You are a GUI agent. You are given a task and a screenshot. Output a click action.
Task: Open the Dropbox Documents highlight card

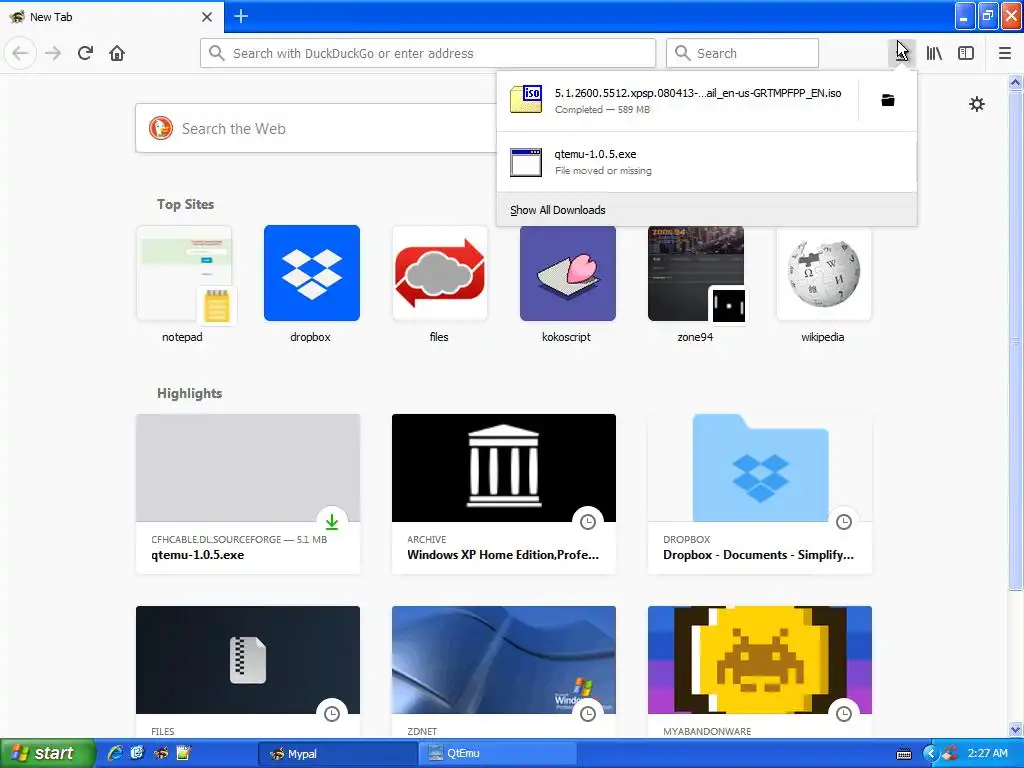(x=760, y=494)
